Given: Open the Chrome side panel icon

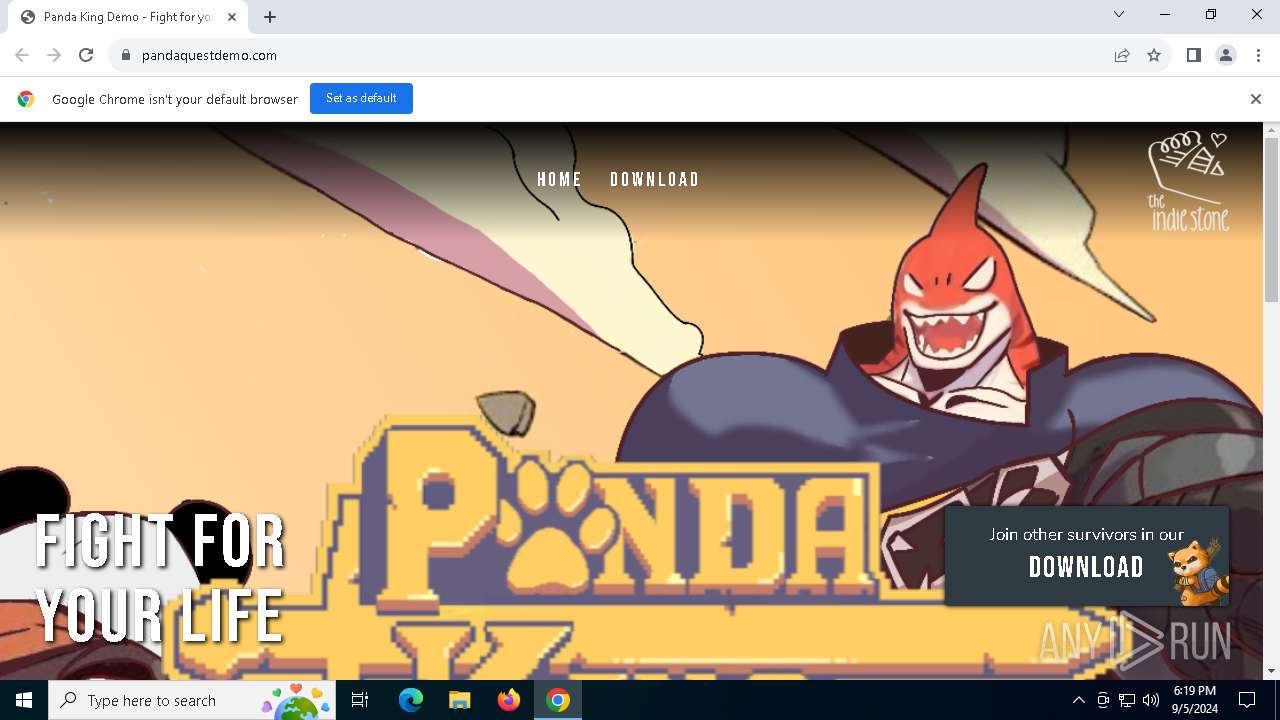Looking at the screenshot, I should (x=1194, y=55).
